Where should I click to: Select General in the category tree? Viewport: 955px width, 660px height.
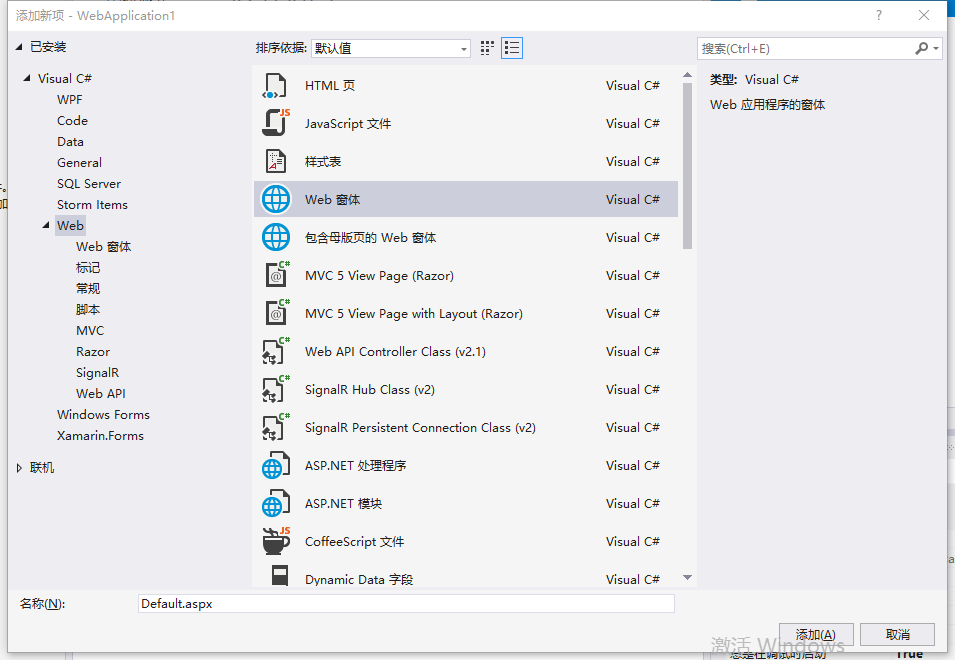pyautogui.click(x=79, y=163)
